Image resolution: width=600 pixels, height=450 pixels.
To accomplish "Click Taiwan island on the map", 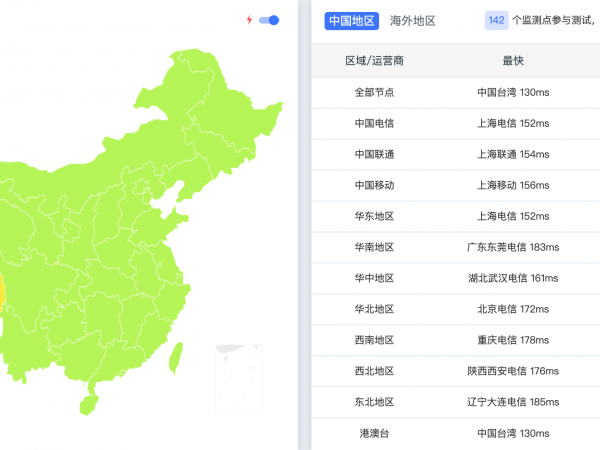I will (x=177, y=354).
